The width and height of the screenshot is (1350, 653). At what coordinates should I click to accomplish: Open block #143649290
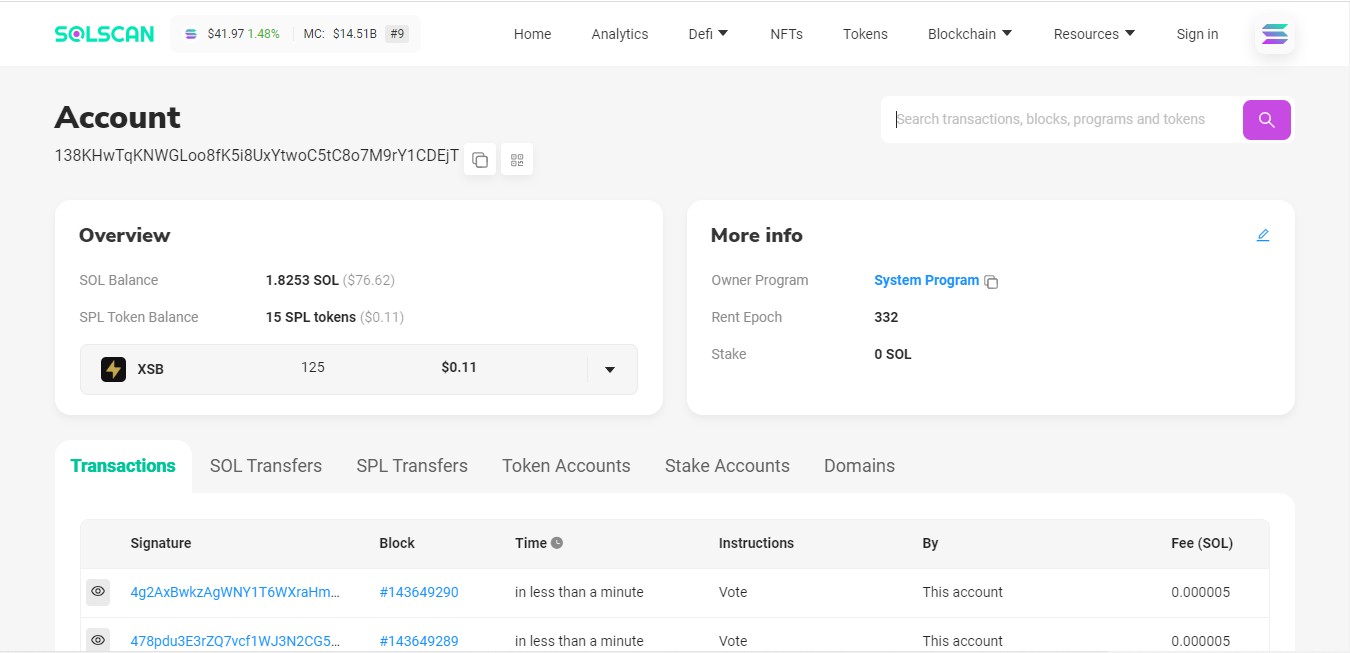419,592
